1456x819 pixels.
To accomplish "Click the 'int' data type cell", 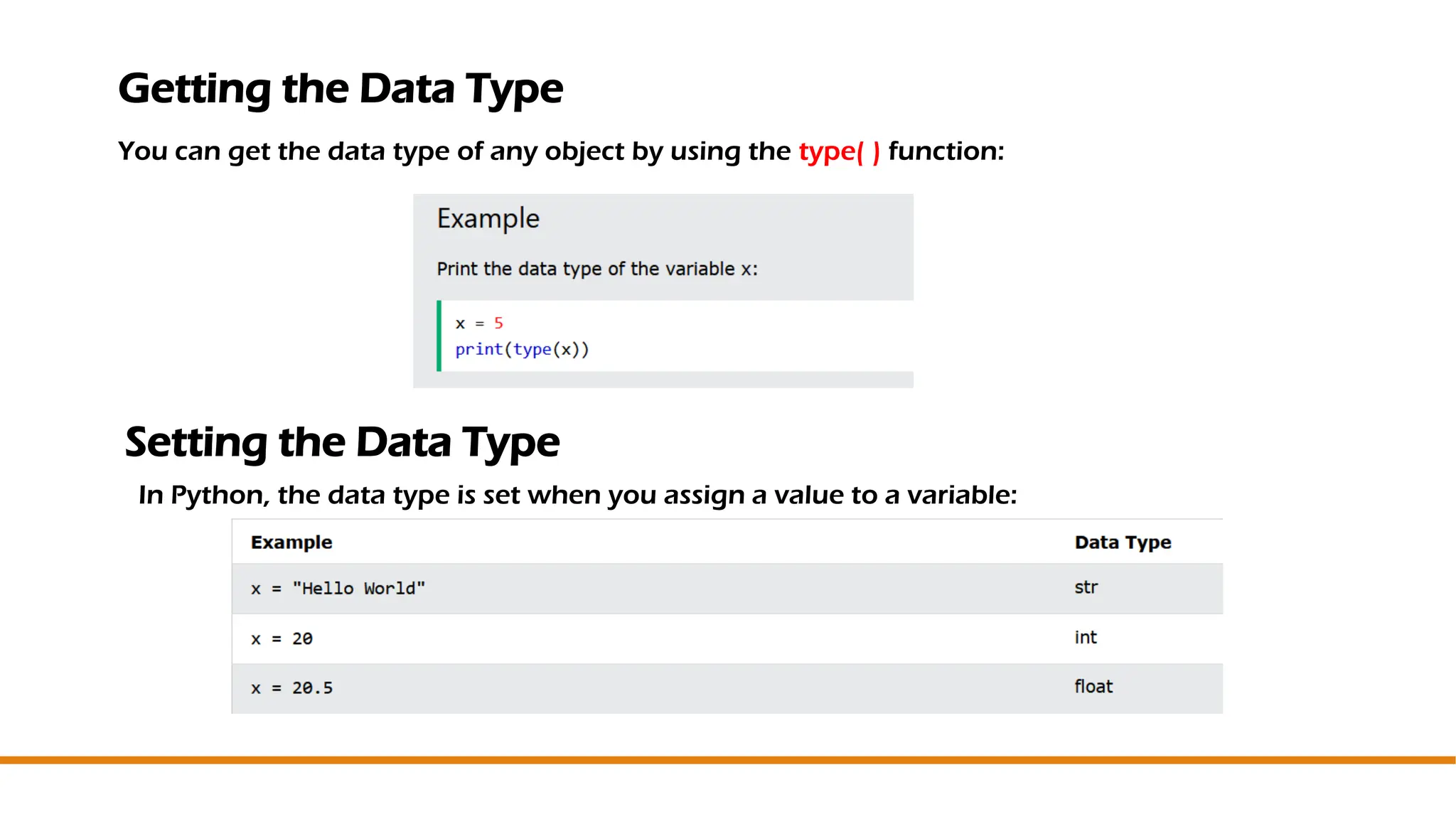I will (x=1085, y=638).
